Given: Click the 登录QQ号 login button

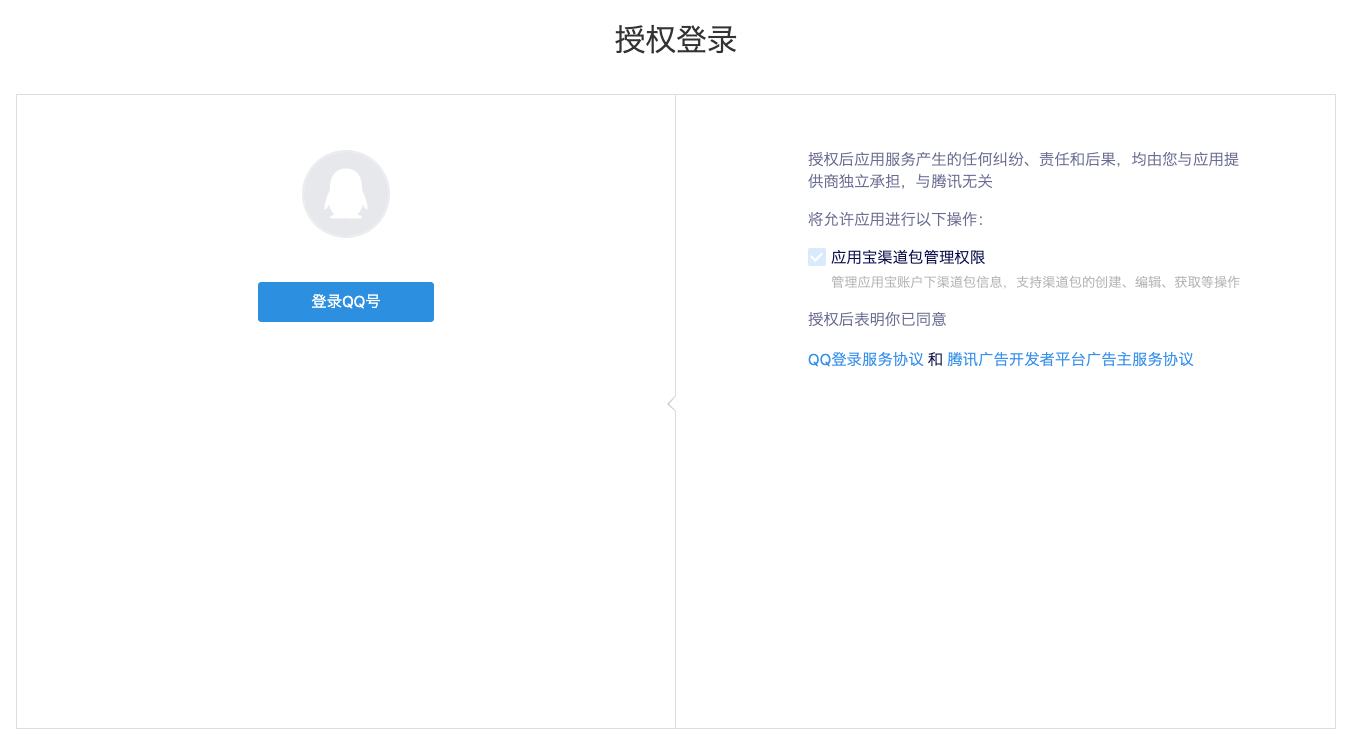Looking at the screenshot, I should pos(346,302).
